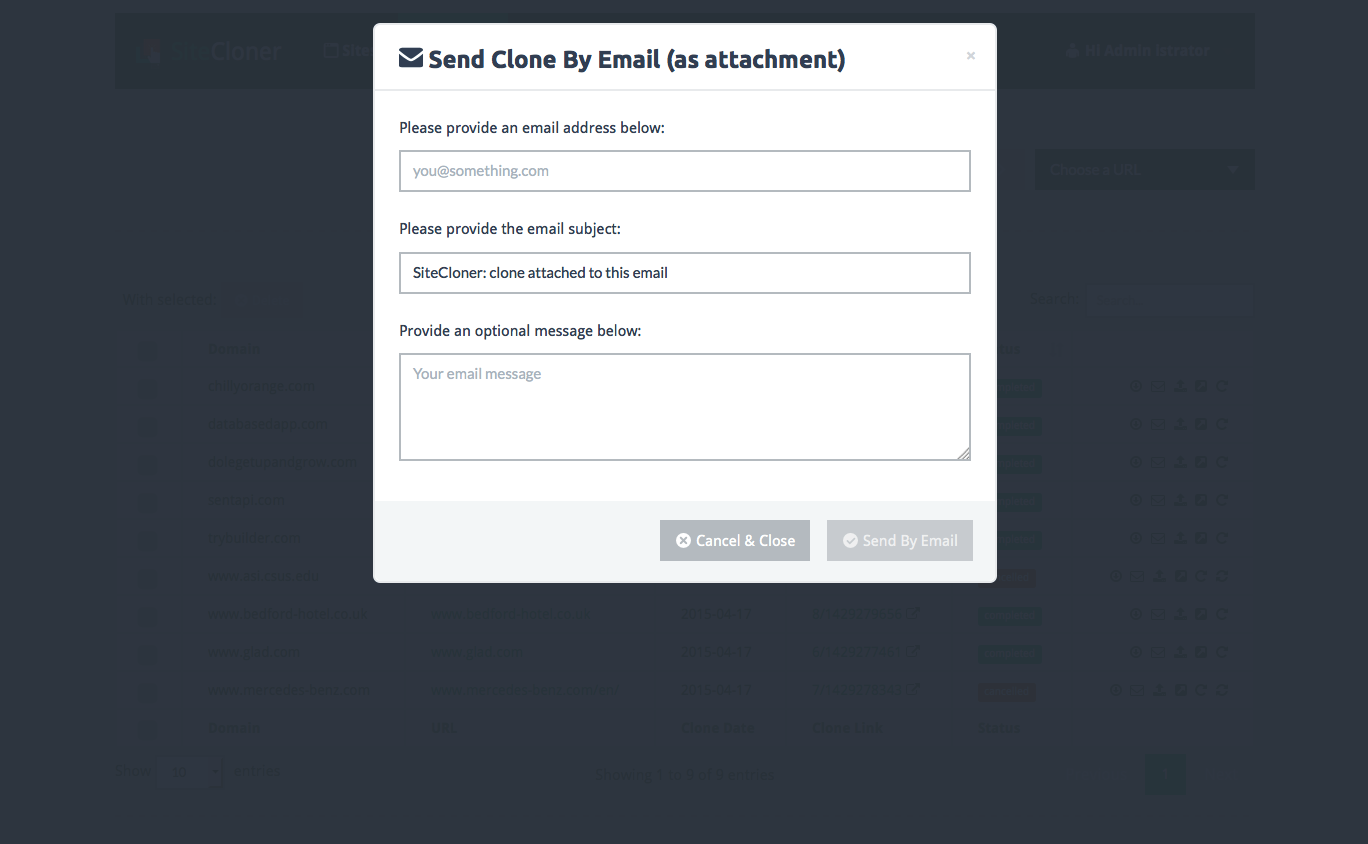Screen dimensions: 1368x844
Task: Focus the email address input field
Action: (684, 171)
